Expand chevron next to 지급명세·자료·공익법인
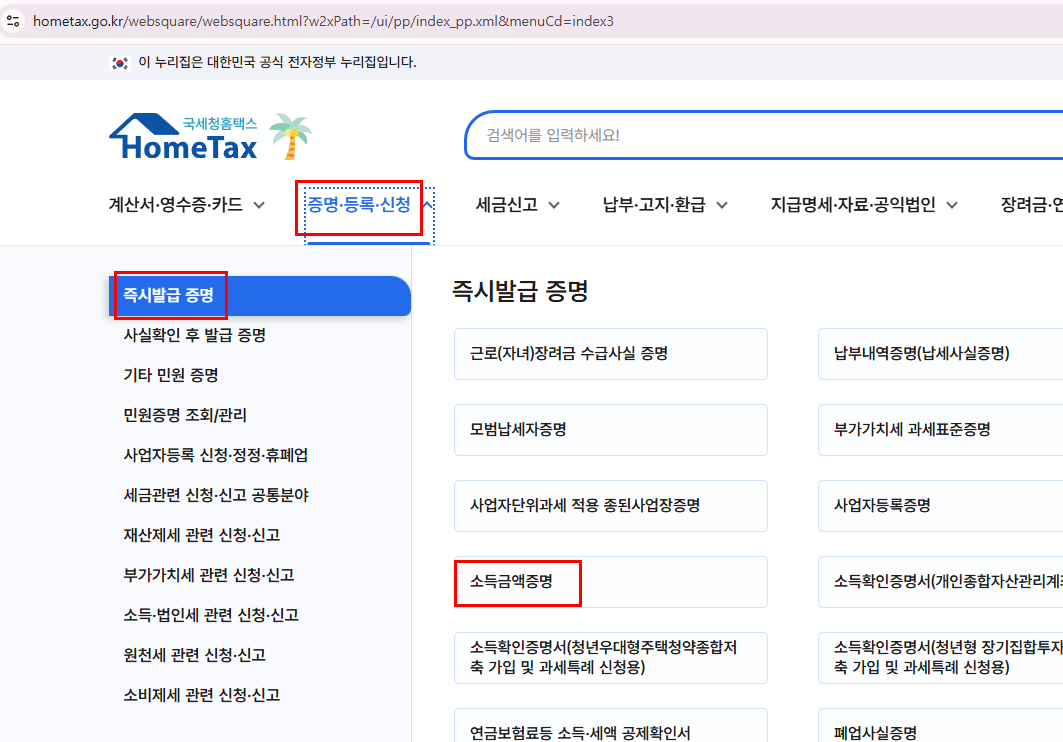 click(x=952, y=205)
